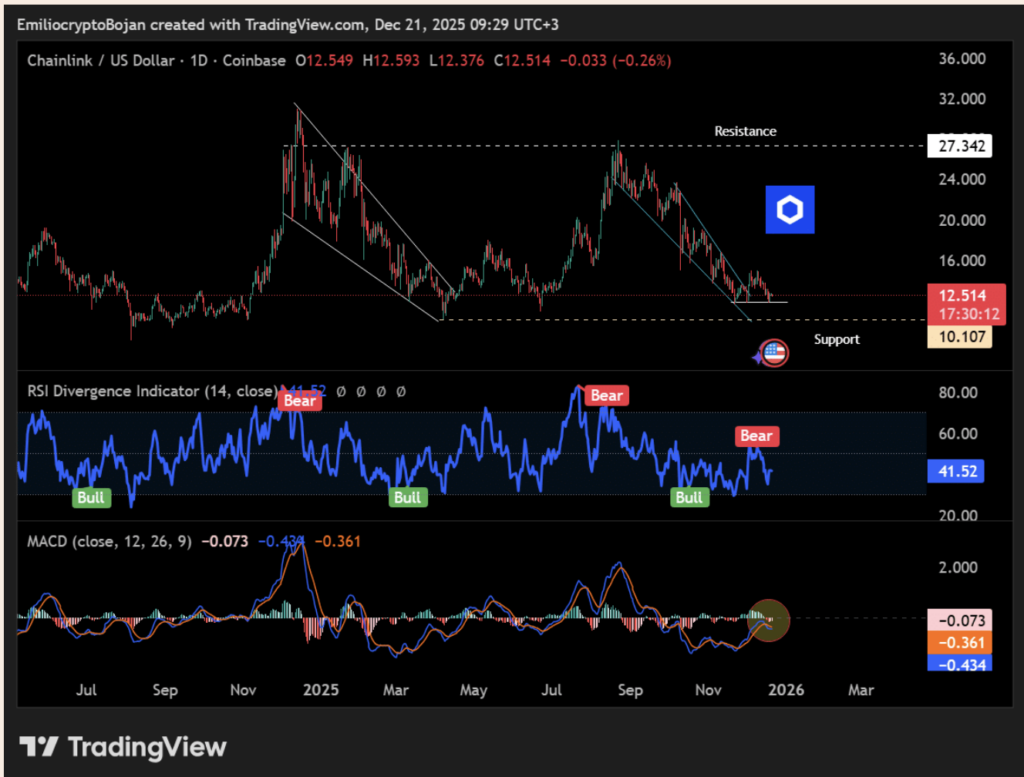The height and width of the screenshot is (777, 1024).
Task: Click the middle green Bull label on RSI
Action: tap(407, 497)
